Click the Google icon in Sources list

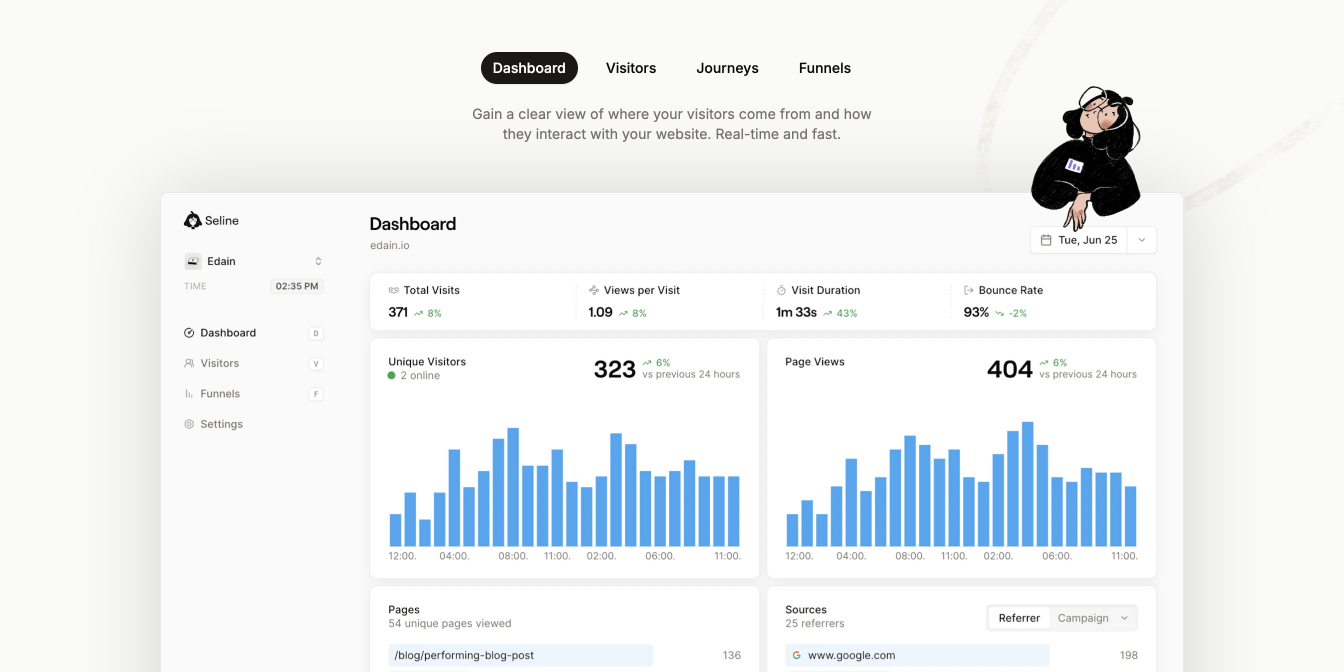[x=797, y=656]
